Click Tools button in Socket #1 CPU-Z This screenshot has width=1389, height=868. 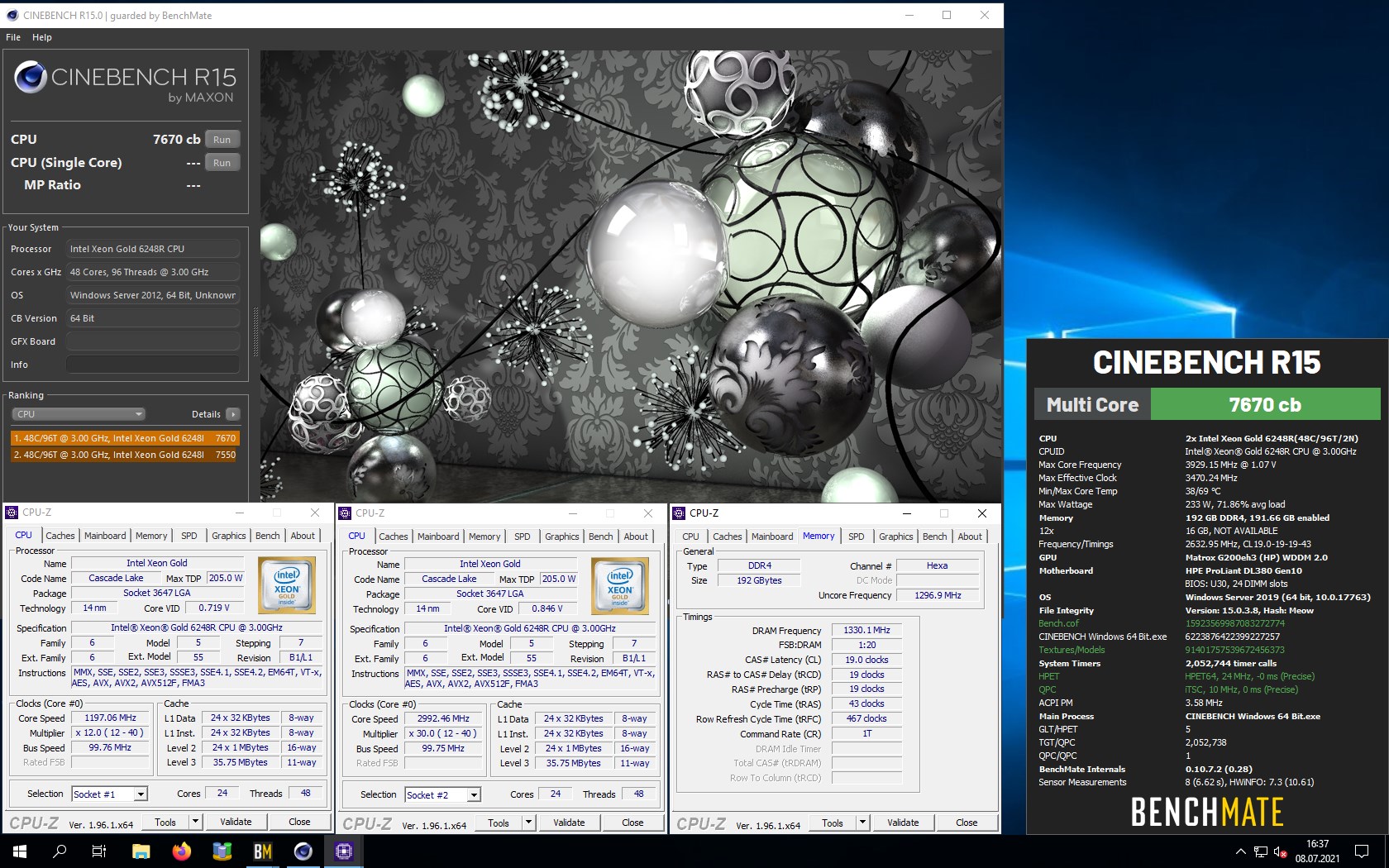coord(165,822)
